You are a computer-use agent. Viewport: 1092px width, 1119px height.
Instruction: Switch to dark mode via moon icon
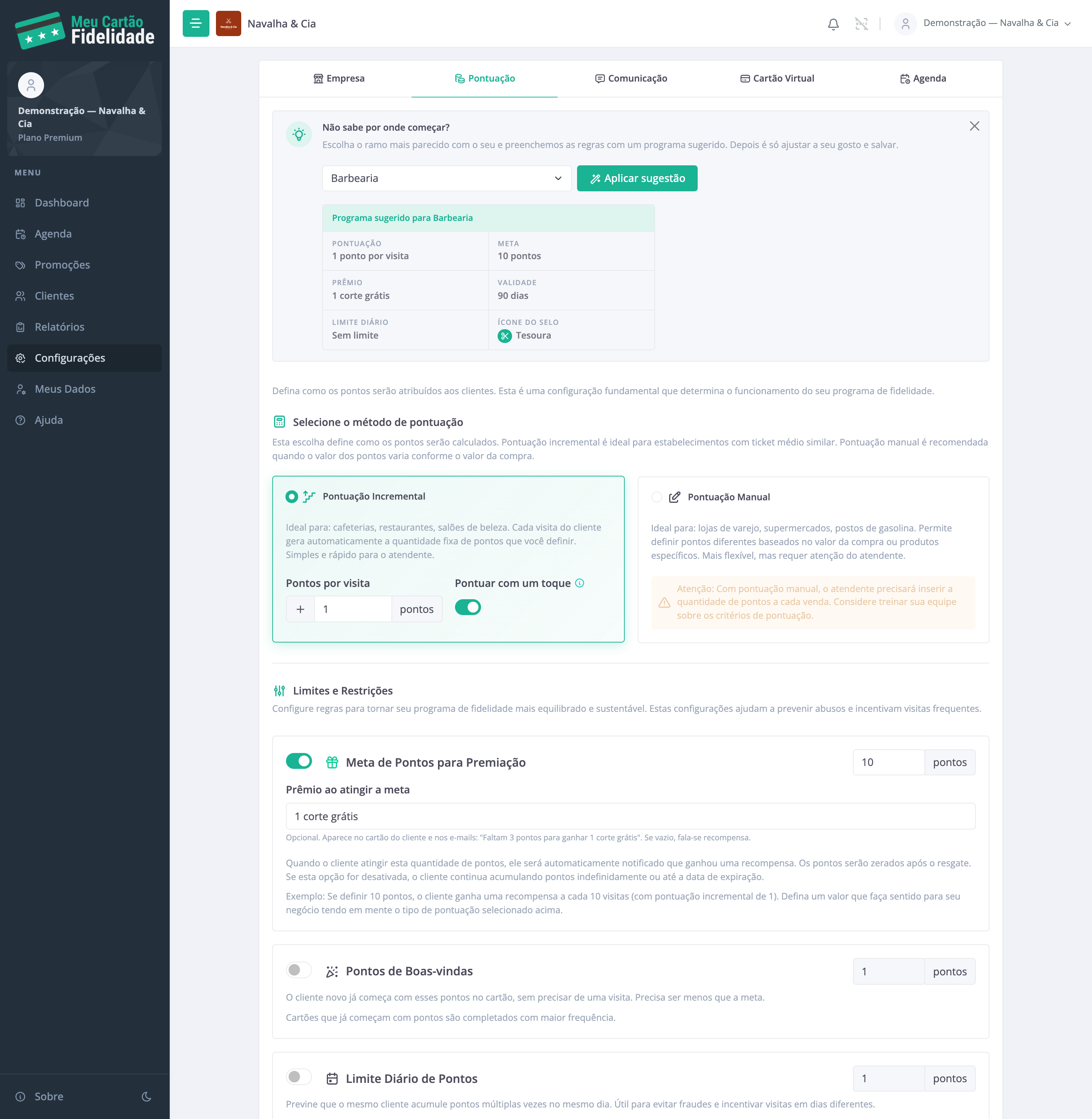tap(146, 1096)
